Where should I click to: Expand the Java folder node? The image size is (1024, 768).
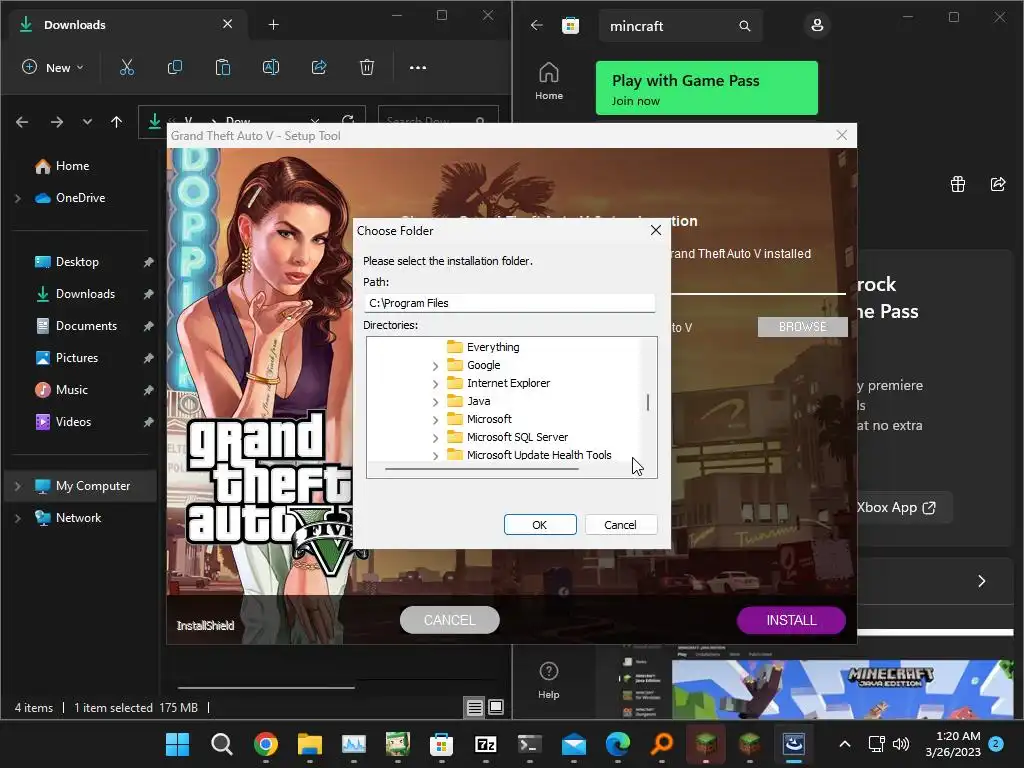pos(436,402)
